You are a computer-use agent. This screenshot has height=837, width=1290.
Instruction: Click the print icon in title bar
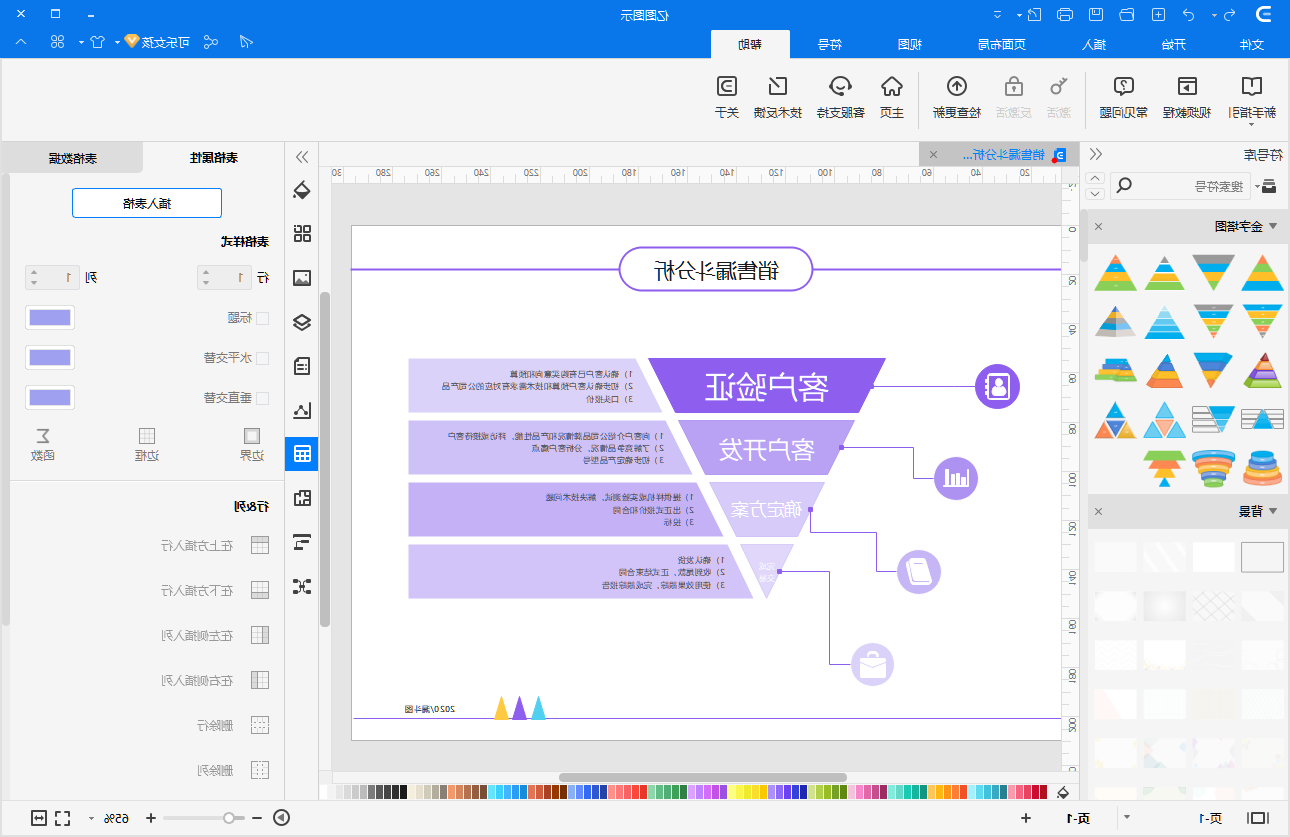(1065, 15)
